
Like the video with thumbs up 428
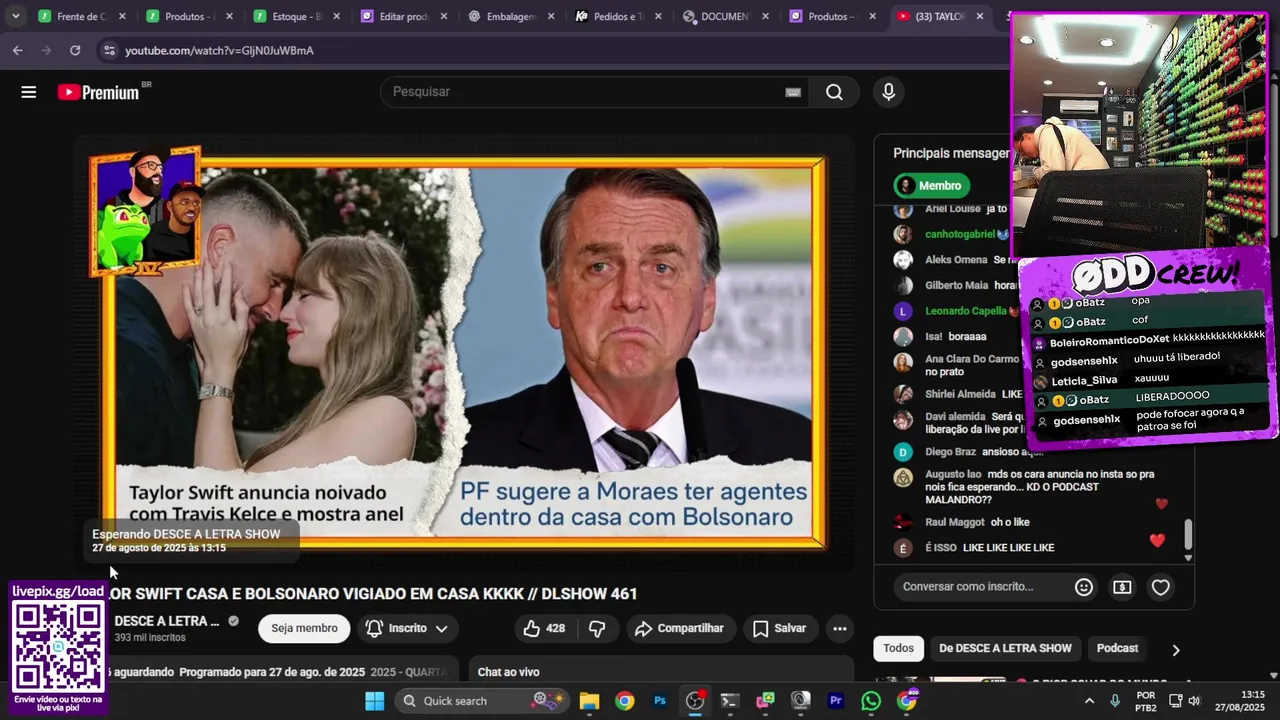coord(544,628)
